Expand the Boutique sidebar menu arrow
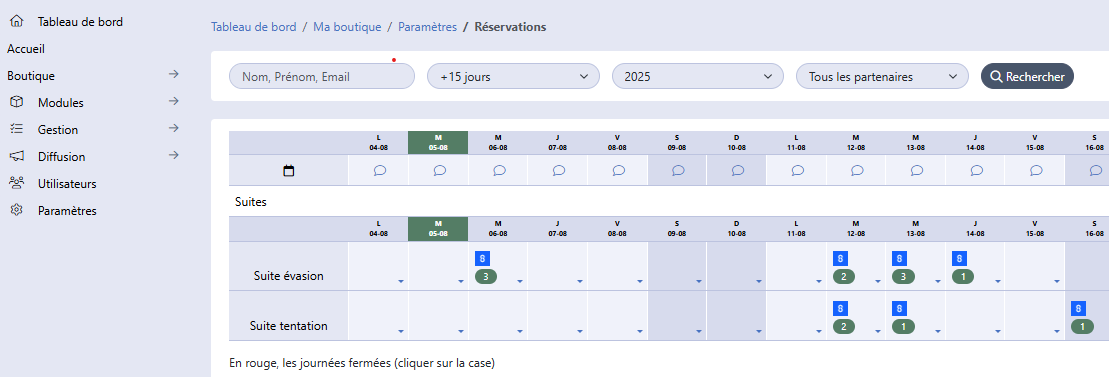 [x=173, y=74]
